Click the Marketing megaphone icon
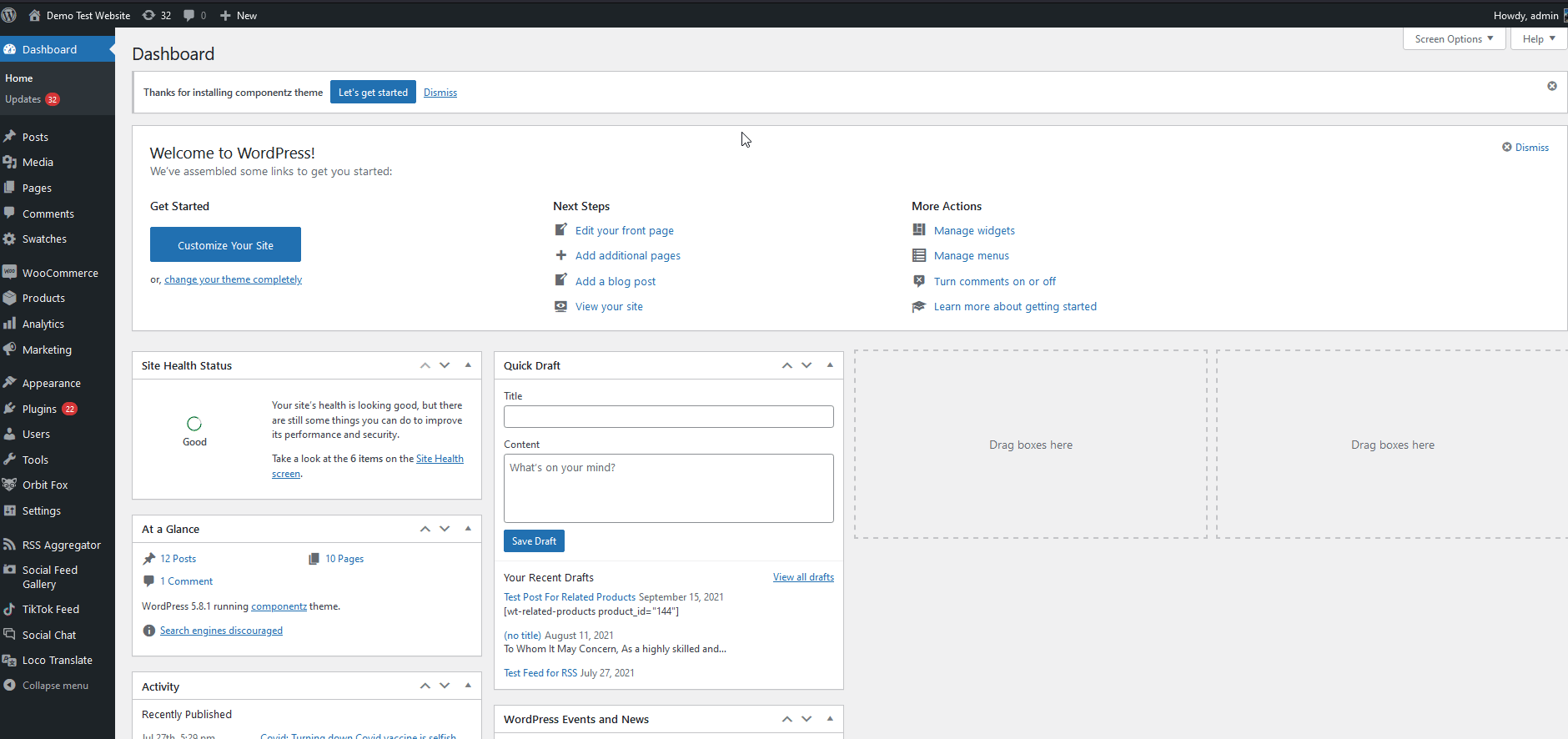 10,349
